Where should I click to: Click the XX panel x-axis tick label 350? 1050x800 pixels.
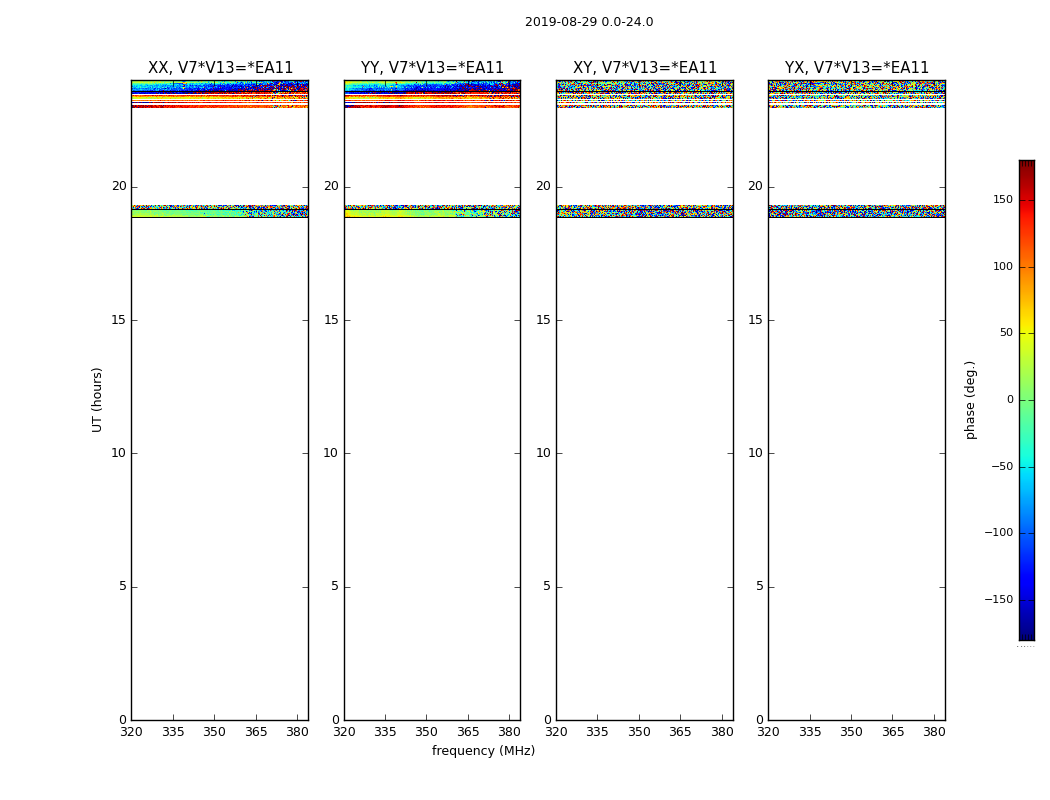pos(214,732)
